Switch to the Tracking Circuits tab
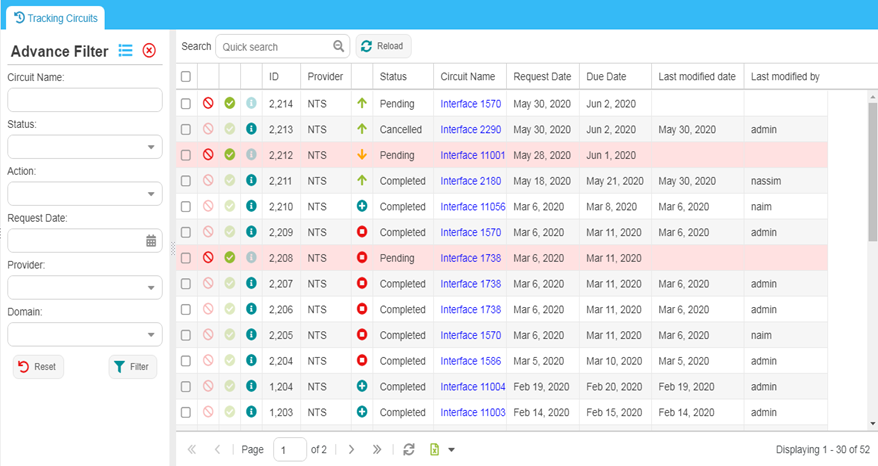The width and height of the screenshot is (878, 466). tap(56, 18)
